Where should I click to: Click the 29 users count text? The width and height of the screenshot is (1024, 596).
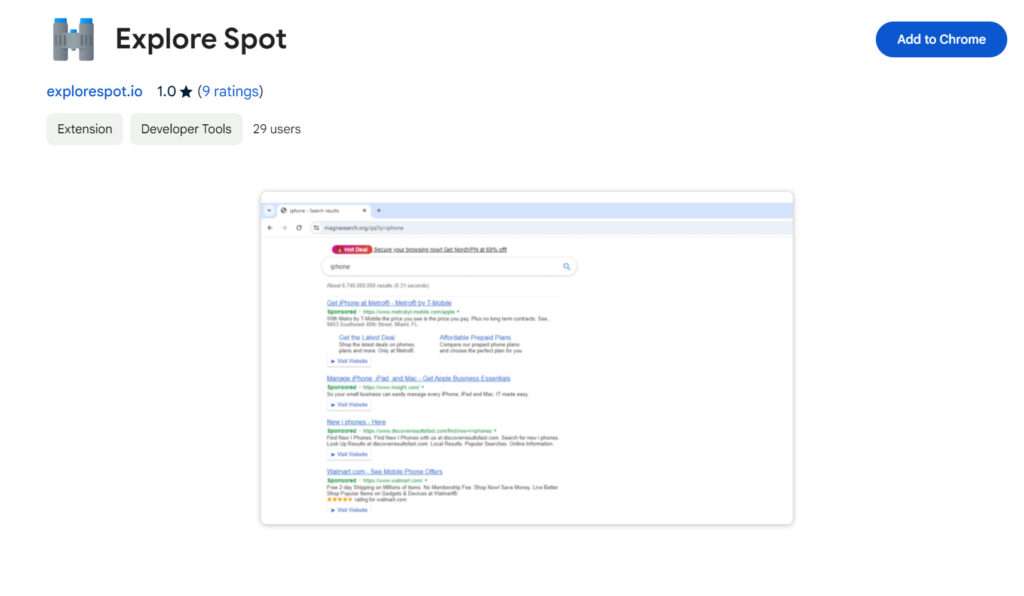[277, 129]
